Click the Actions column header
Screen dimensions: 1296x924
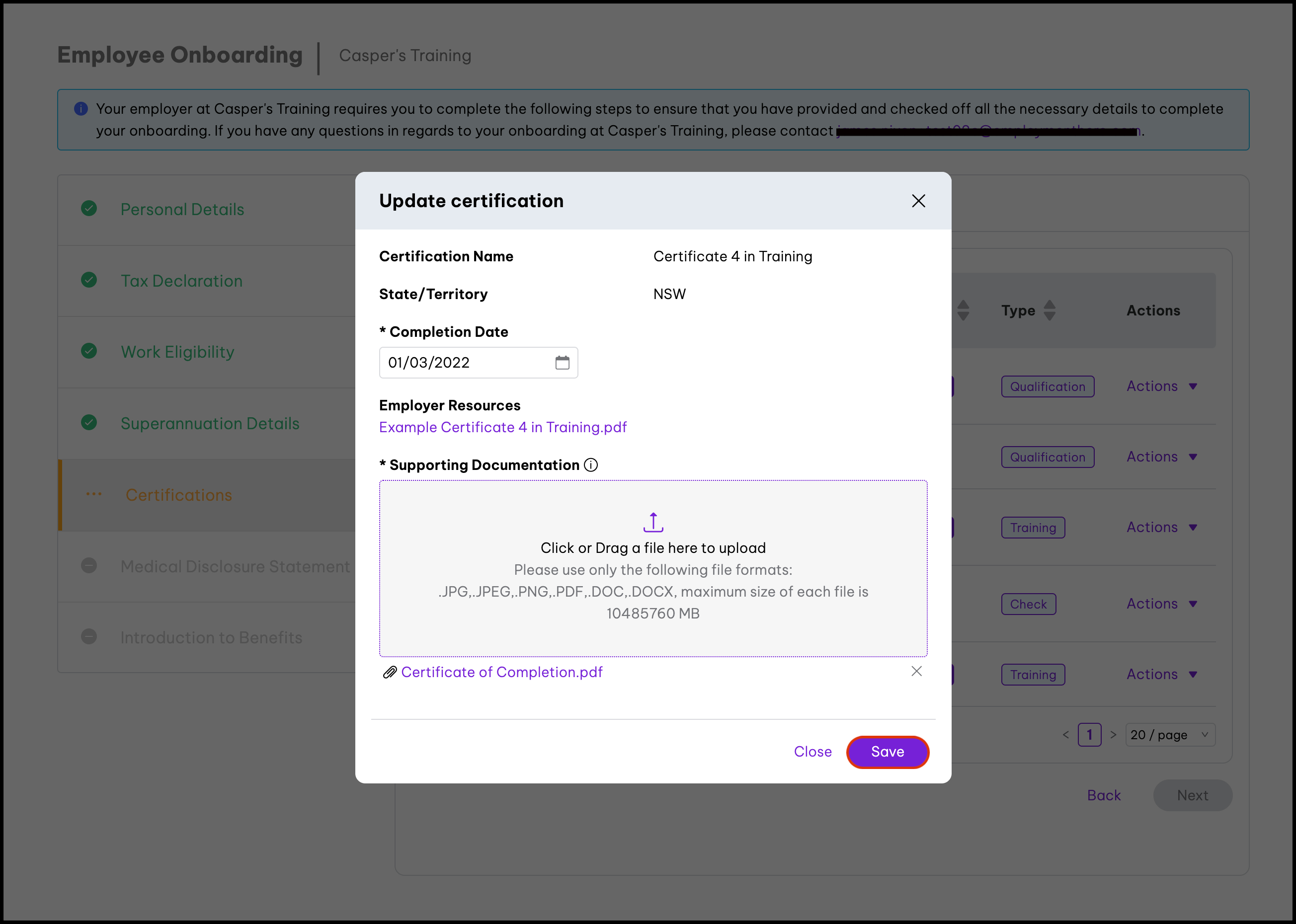1153,310
